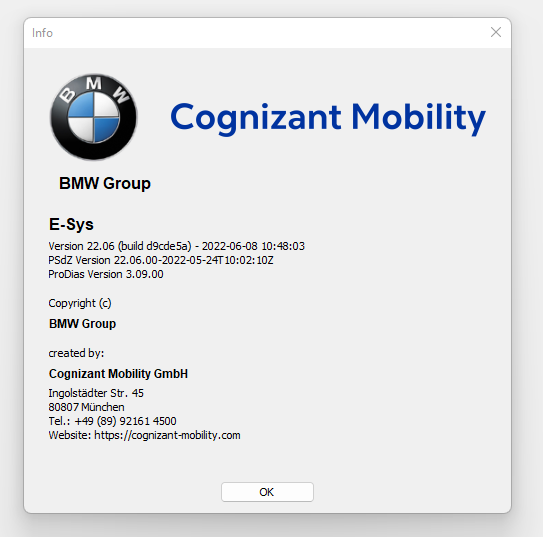Screen dimensions: 543x537
Task: Click the OK button
Action: pos(267,492)
